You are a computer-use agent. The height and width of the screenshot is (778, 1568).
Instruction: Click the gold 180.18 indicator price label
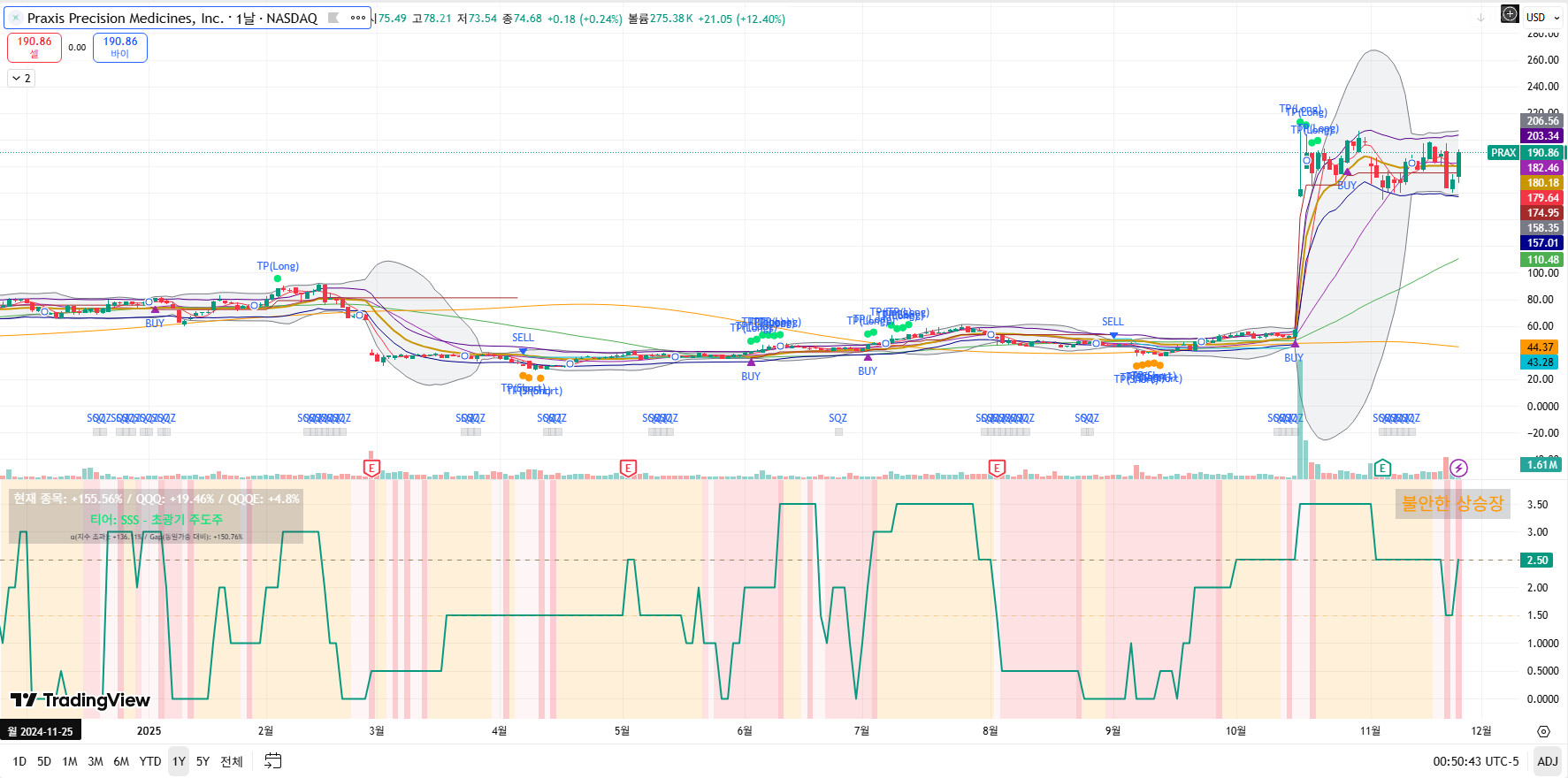pos(1542,183)
